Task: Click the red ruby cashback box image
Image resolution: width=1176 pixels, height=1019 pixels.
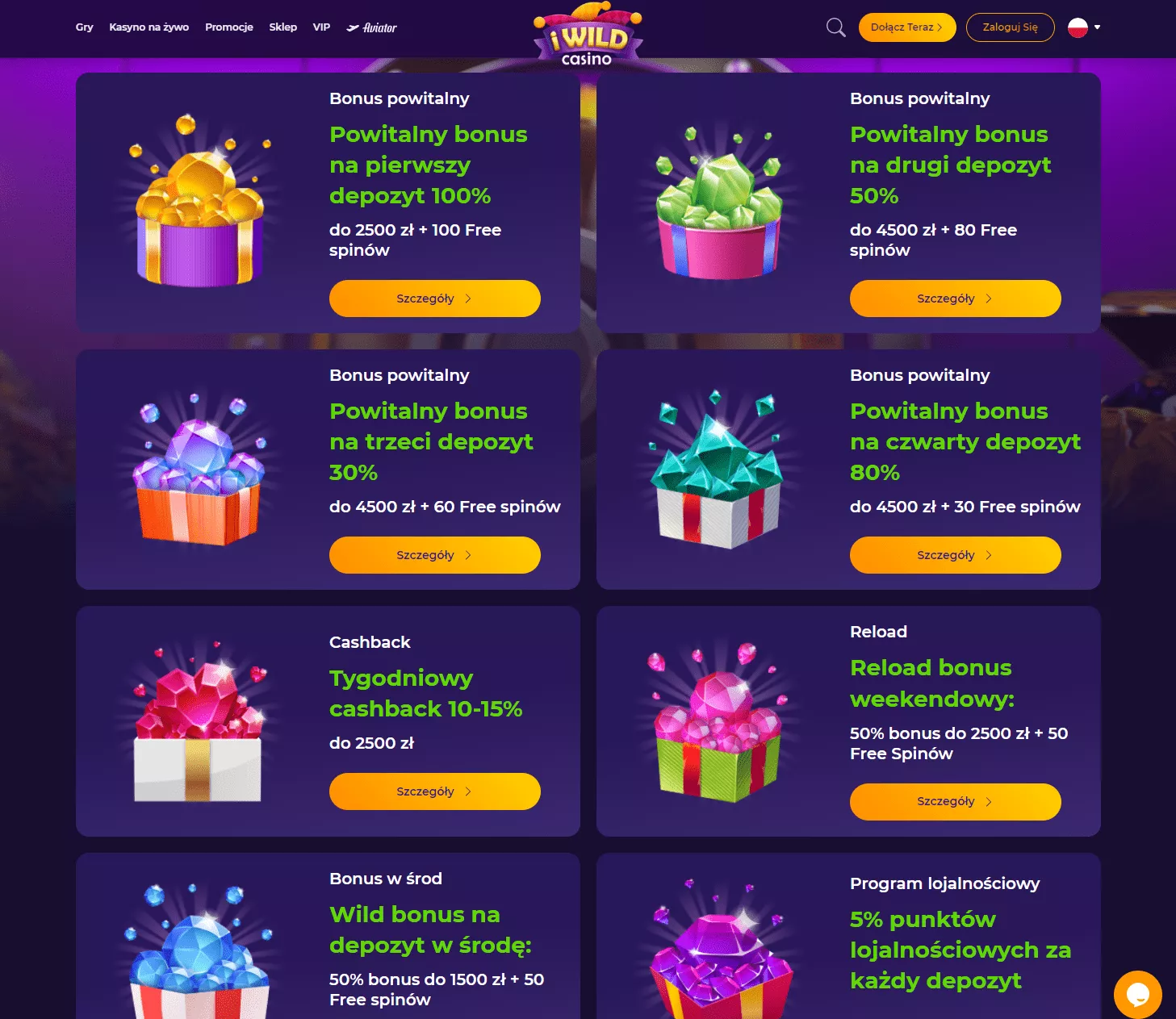Action: point(199,722)
